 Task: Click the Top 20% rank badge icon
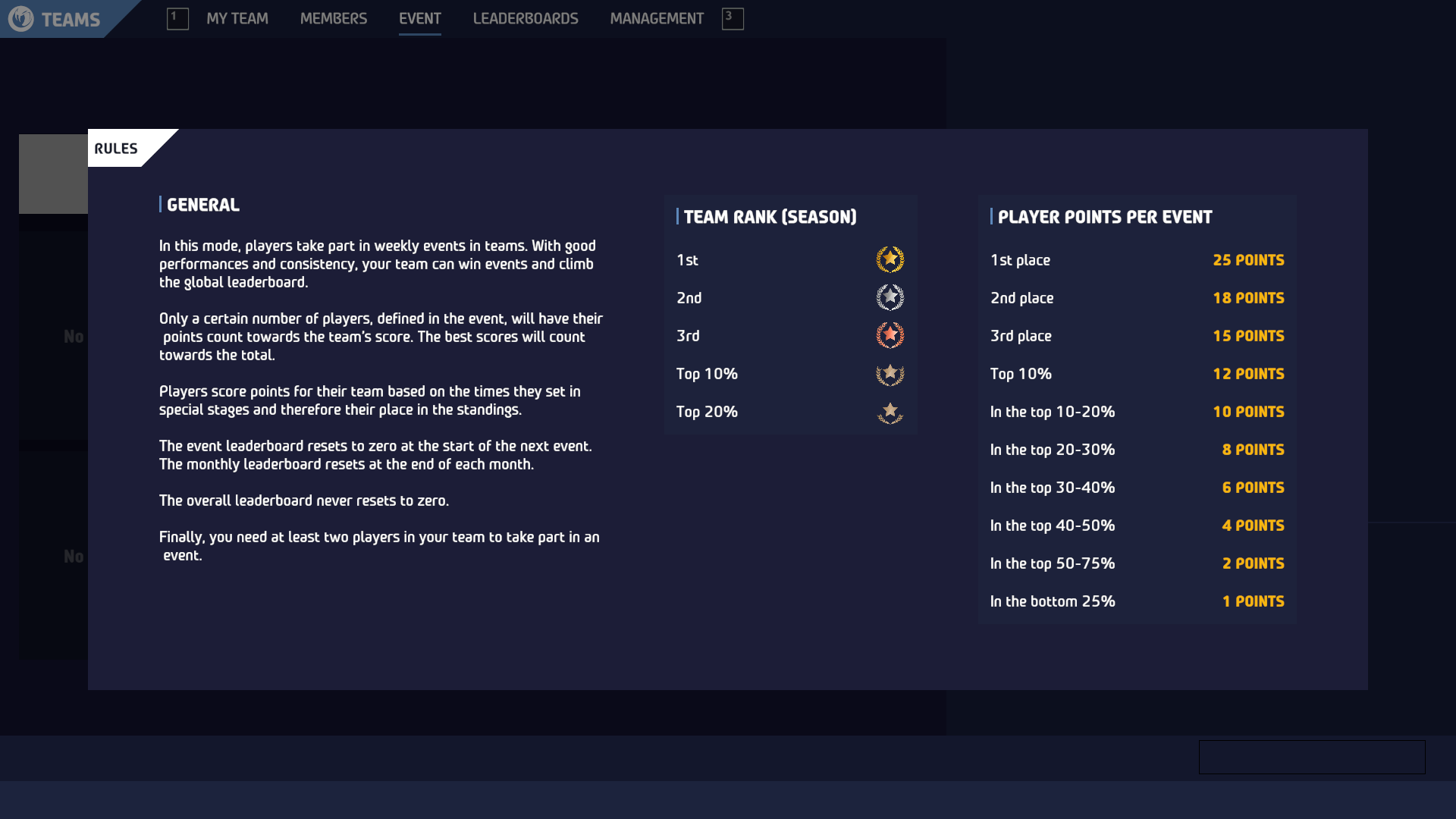[x=890, y=413]
